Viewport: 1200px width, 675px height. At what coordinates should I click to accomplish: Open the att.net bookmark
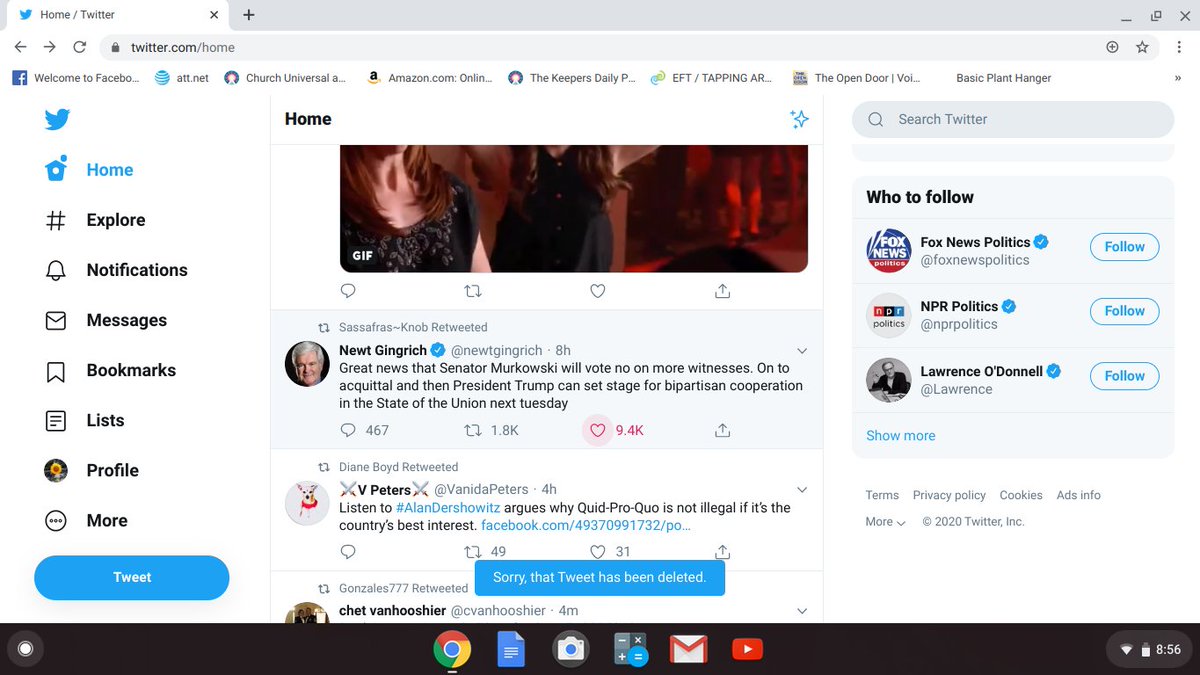(x=182, y=78)
